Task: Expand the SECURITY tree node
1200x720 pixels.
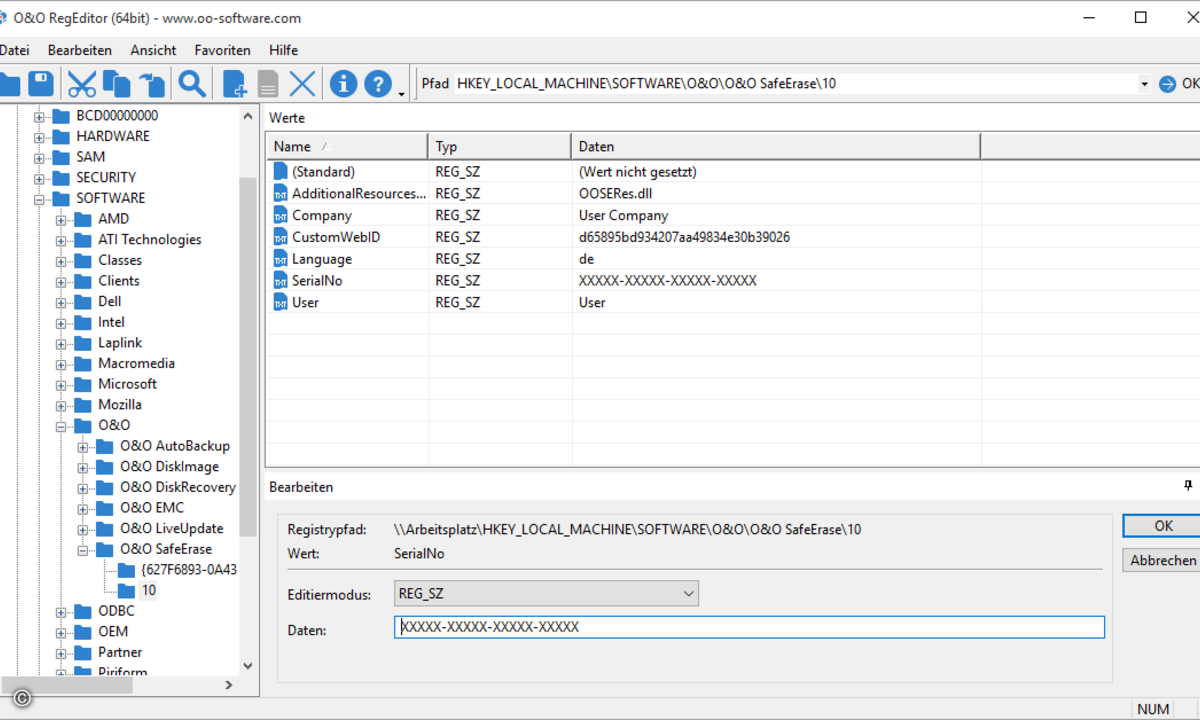Action: point(39,178)
